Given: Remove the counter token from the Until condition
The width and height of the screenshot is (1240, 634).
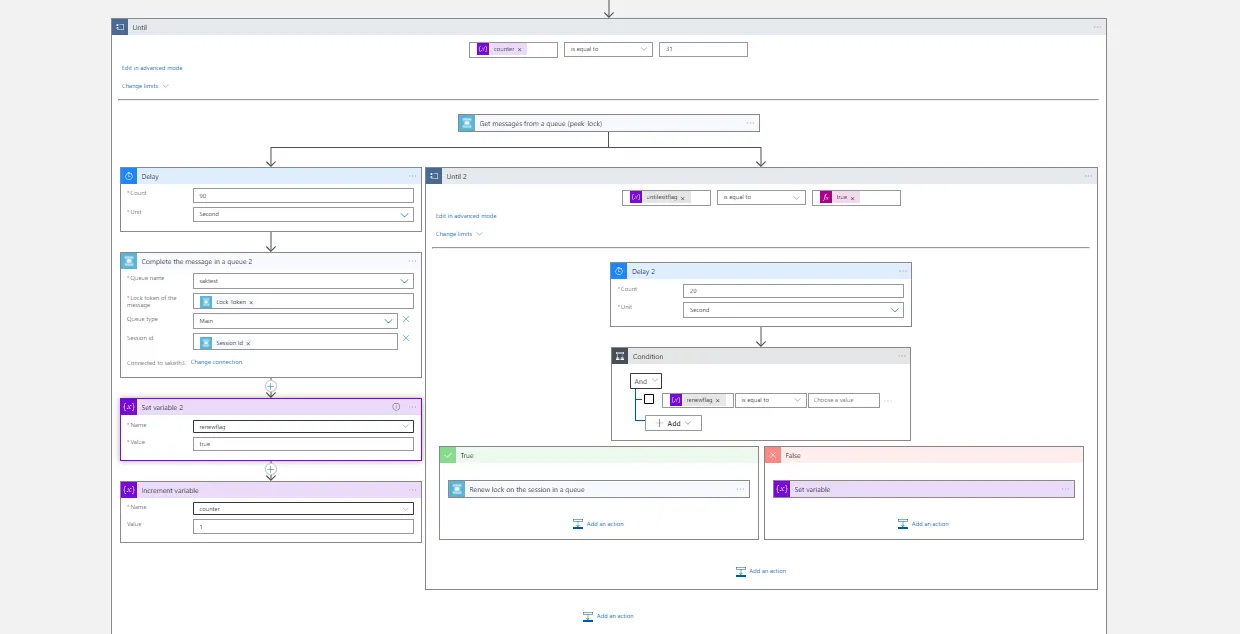Looking at the screenshot, I should 520,49.
